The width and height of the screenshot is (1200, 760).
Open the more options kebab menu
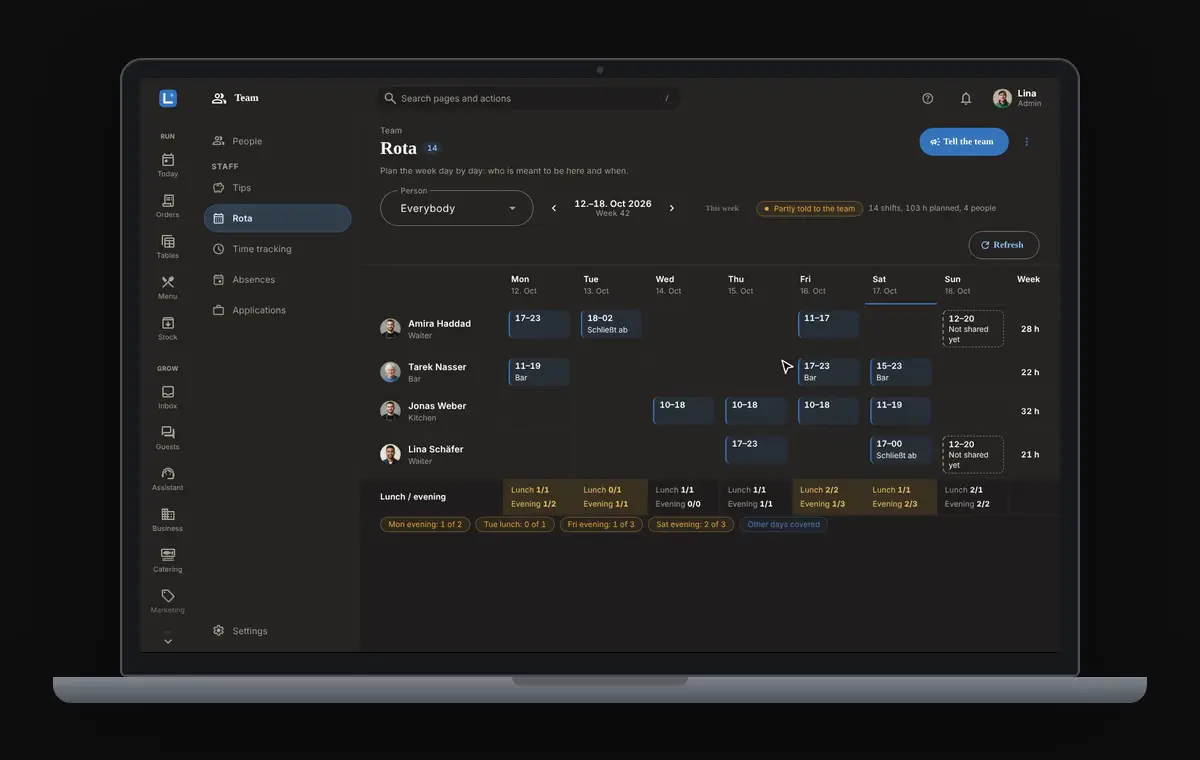click(x=1026, y=142)
